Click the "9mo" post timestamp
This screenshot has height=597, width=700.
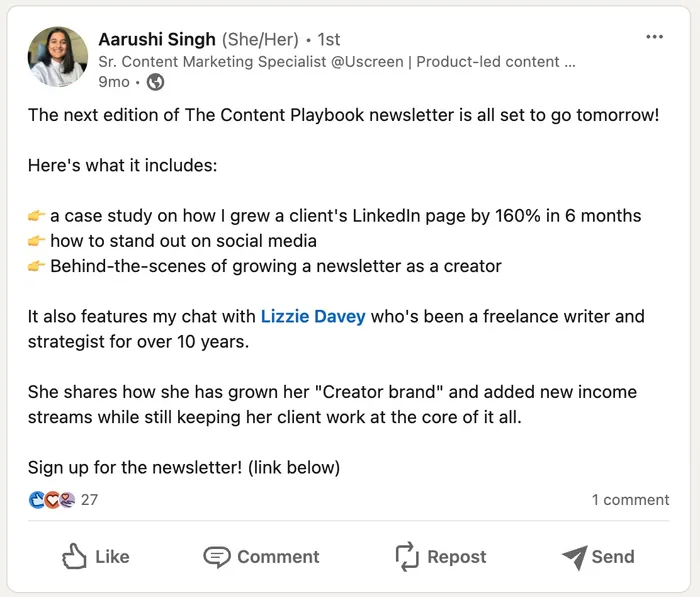(113, 82)
